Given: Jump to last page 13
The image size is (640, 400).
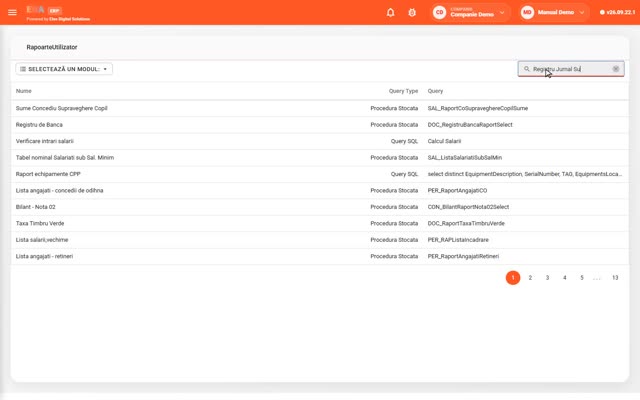Looking at the screenshot, I should (615, 278).
